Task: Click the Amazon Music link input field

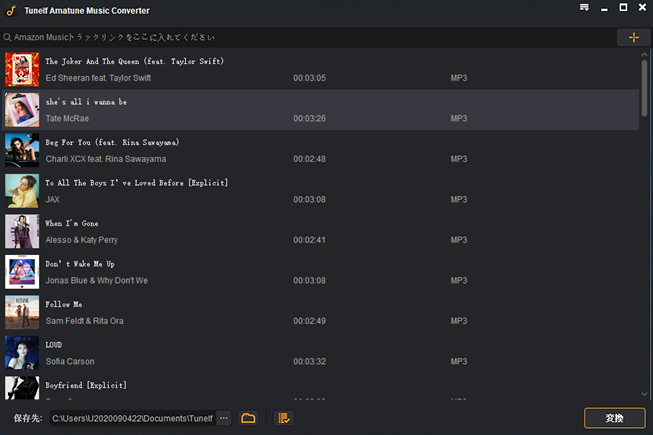Action: click(x=308, y=37)
